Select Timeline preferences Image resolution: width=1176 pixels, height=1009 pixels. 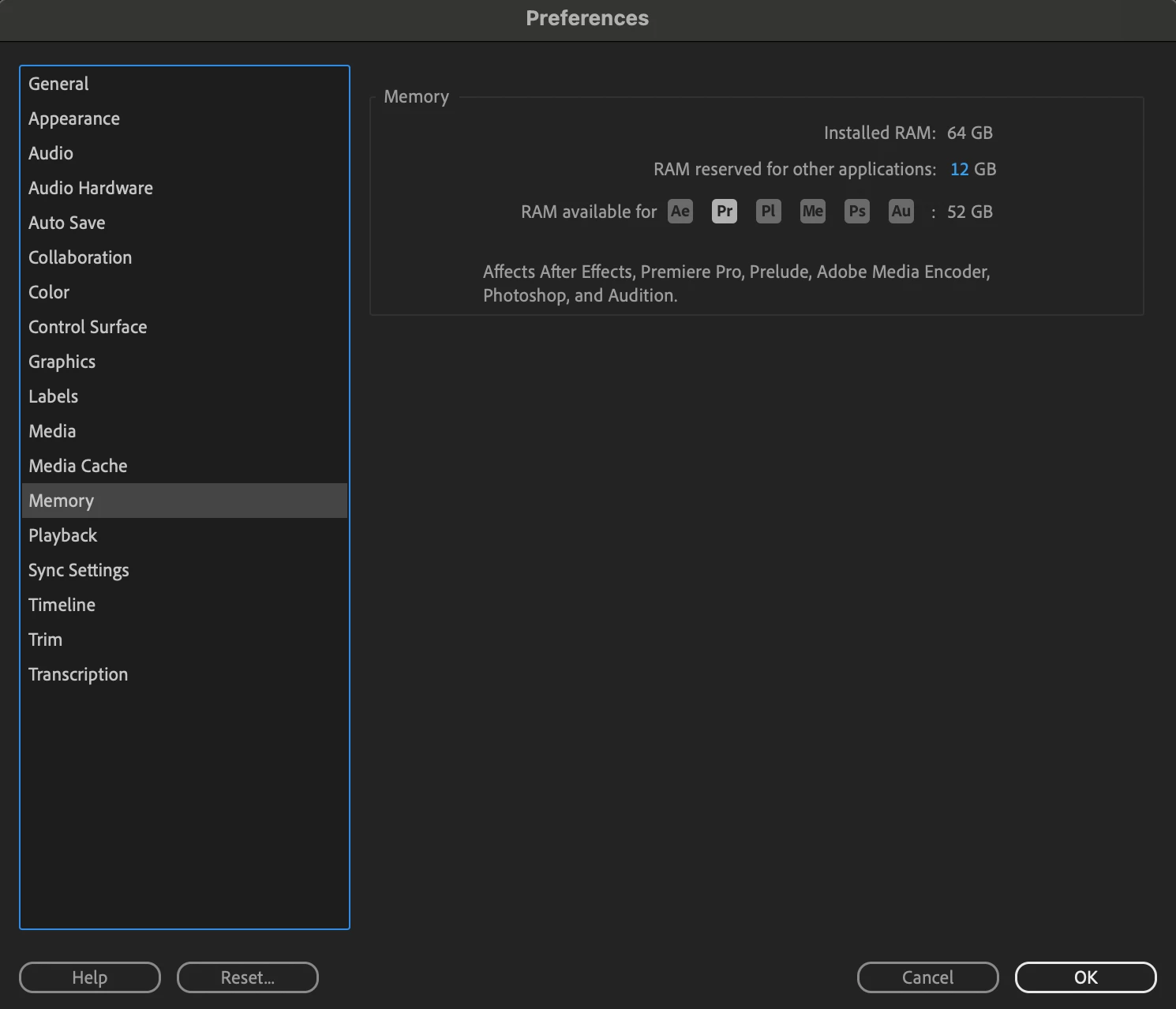tap(185, 605)
